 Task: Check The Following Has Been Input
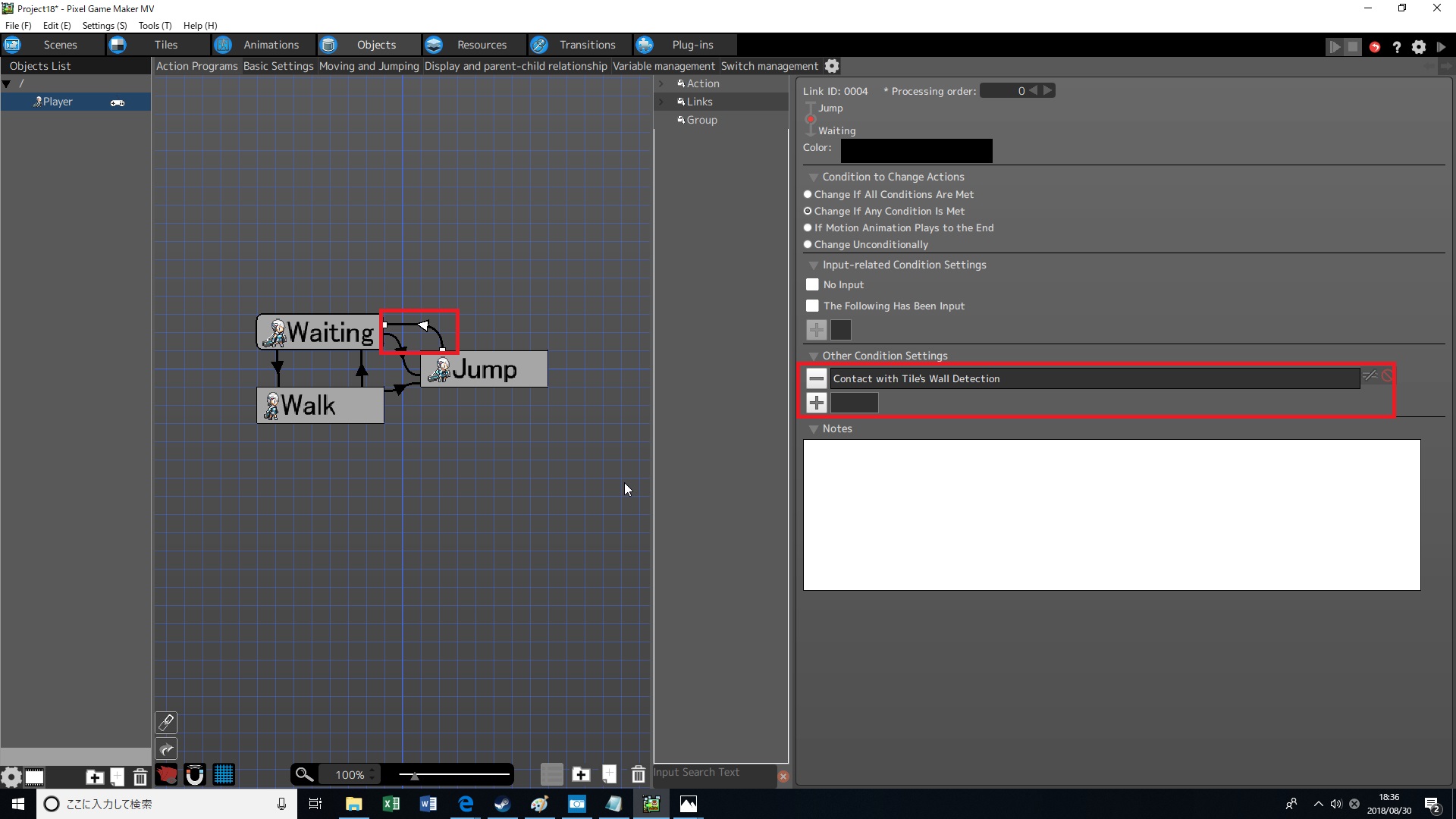812,306
